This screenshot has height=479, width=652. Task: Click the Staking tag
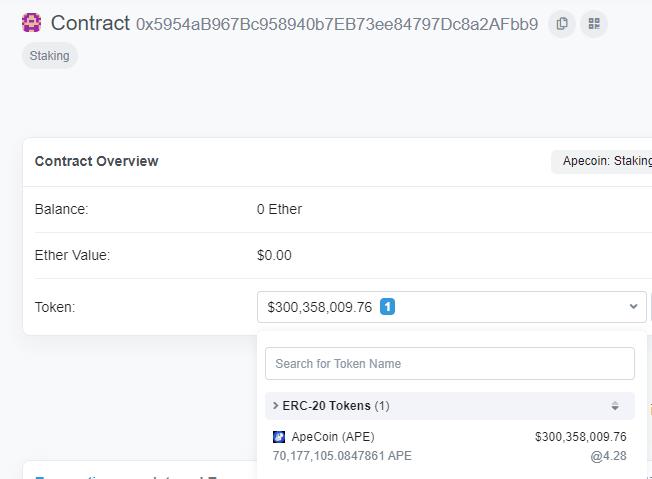click(50, 56)
